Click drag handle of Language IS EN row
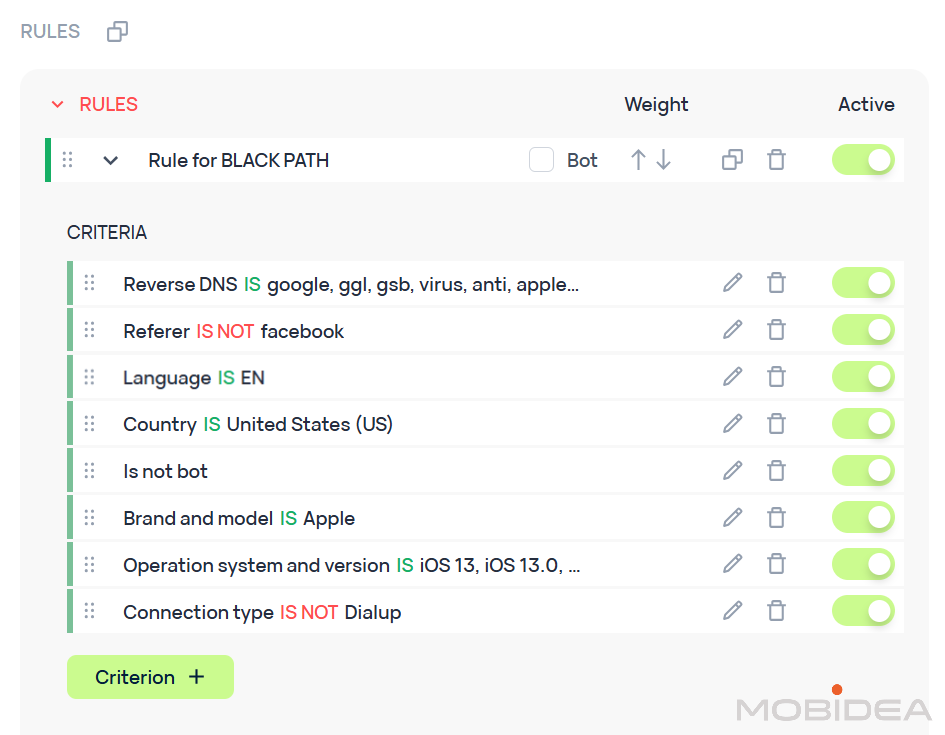Image resolution: width=945 pixels, height=735 pixels. pos(89,377)
